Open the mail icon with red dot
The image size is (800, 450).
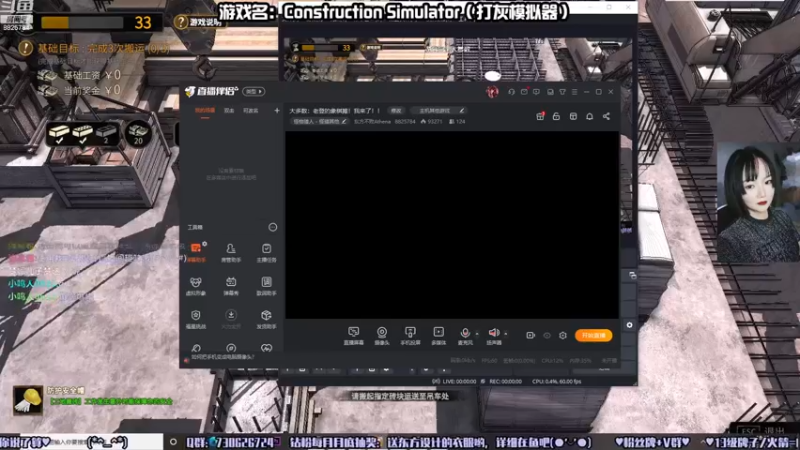coord(524,92)
